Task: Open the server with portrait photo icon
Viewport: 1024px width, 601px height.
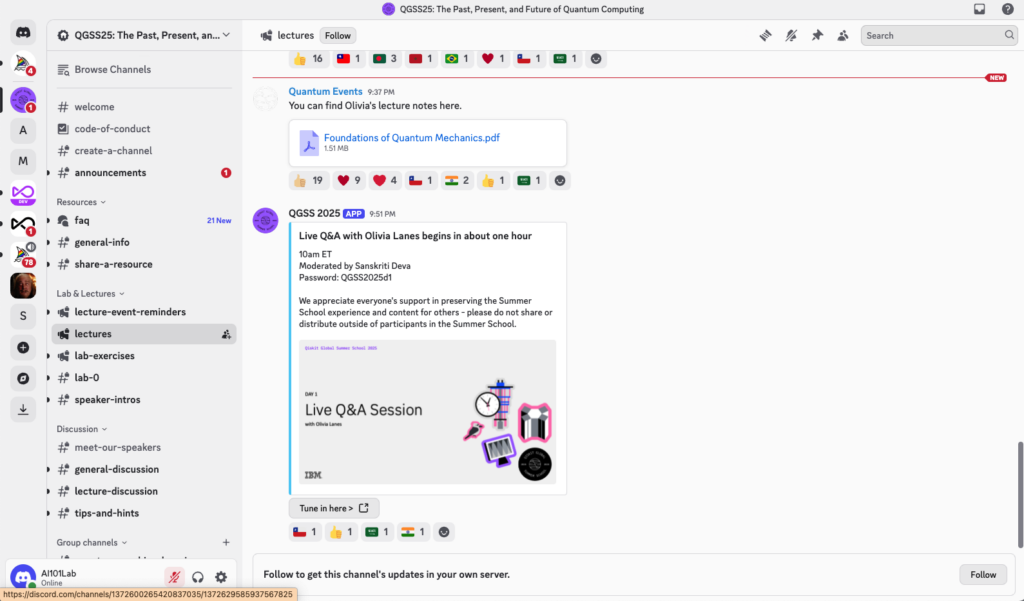Action: click(23, 285)
